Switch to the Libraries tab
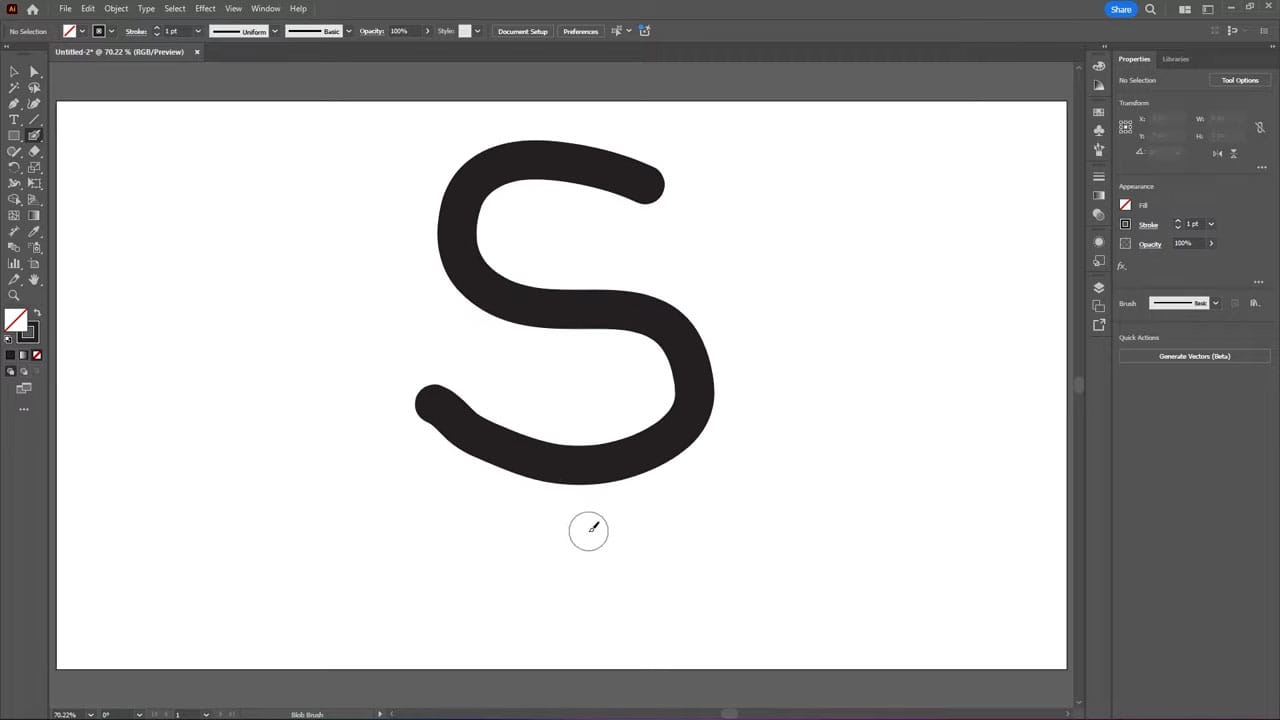The height and width of the screenshot is (720, 1280). click(x=1176, y=59)
